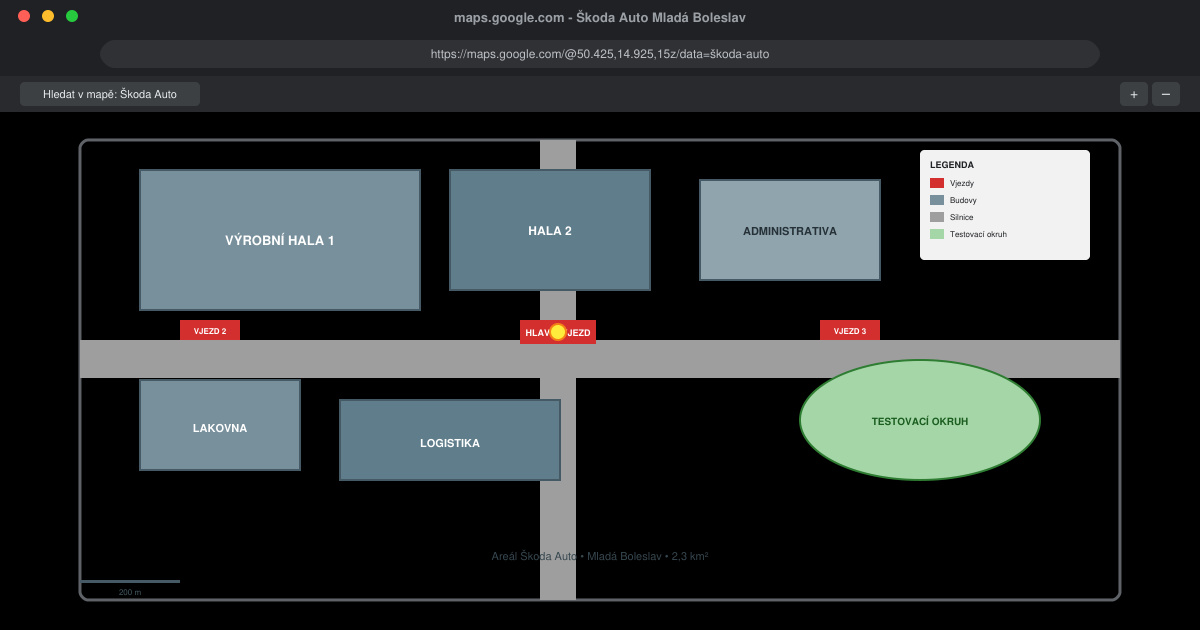Click the 'Testovací okruh' legend label

click(x=978, y=234)
